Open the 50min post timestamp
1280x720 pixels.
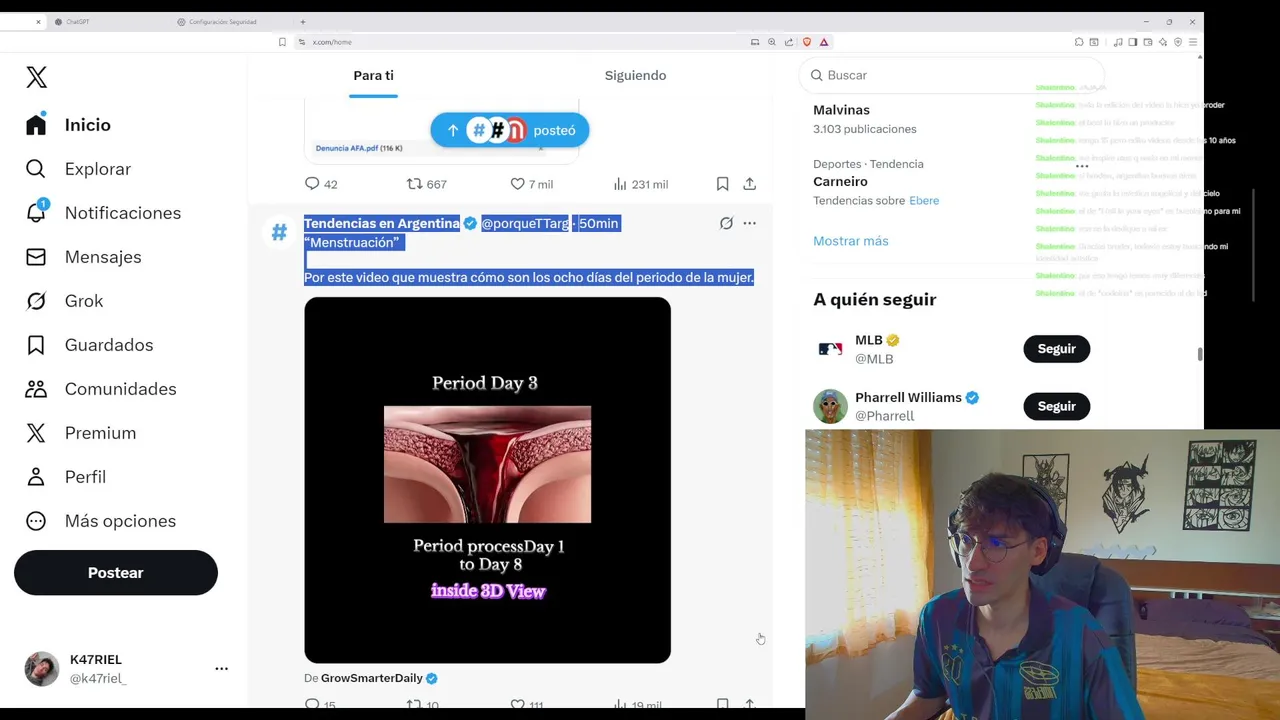click(x=598, y=223)
